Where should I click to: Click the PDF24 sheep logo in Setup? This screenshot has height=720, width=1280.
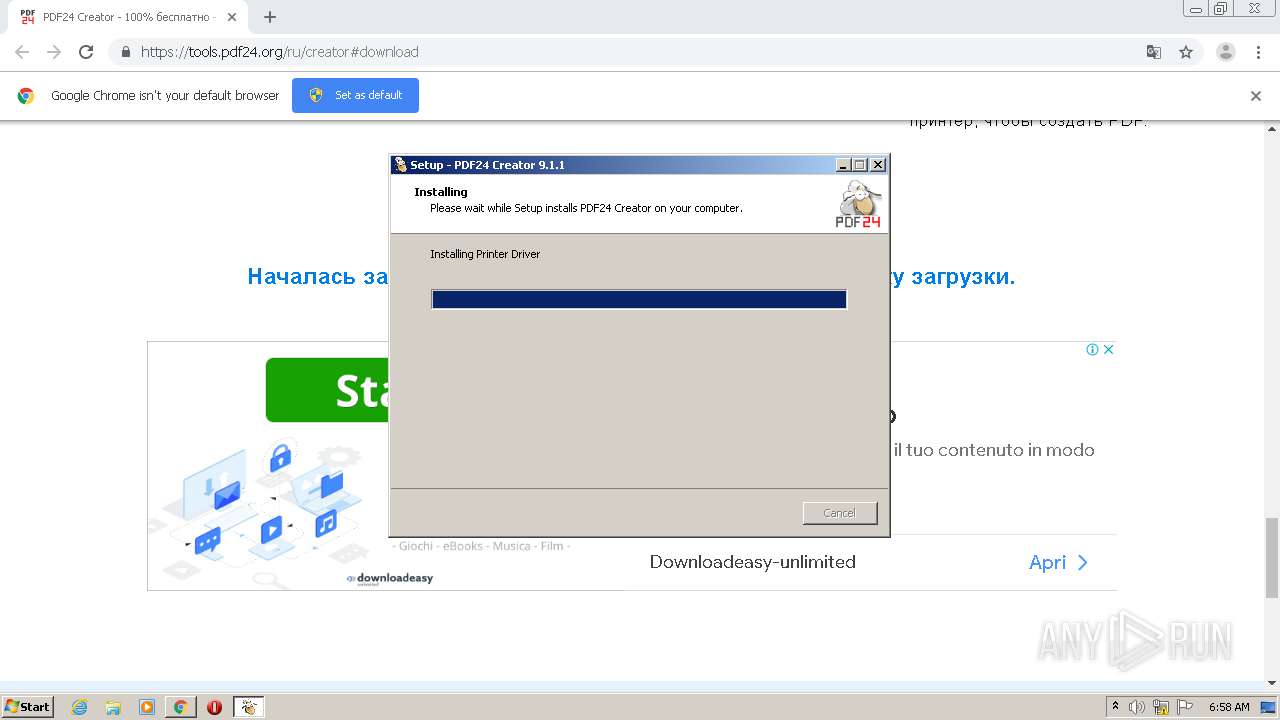[858, 204]
